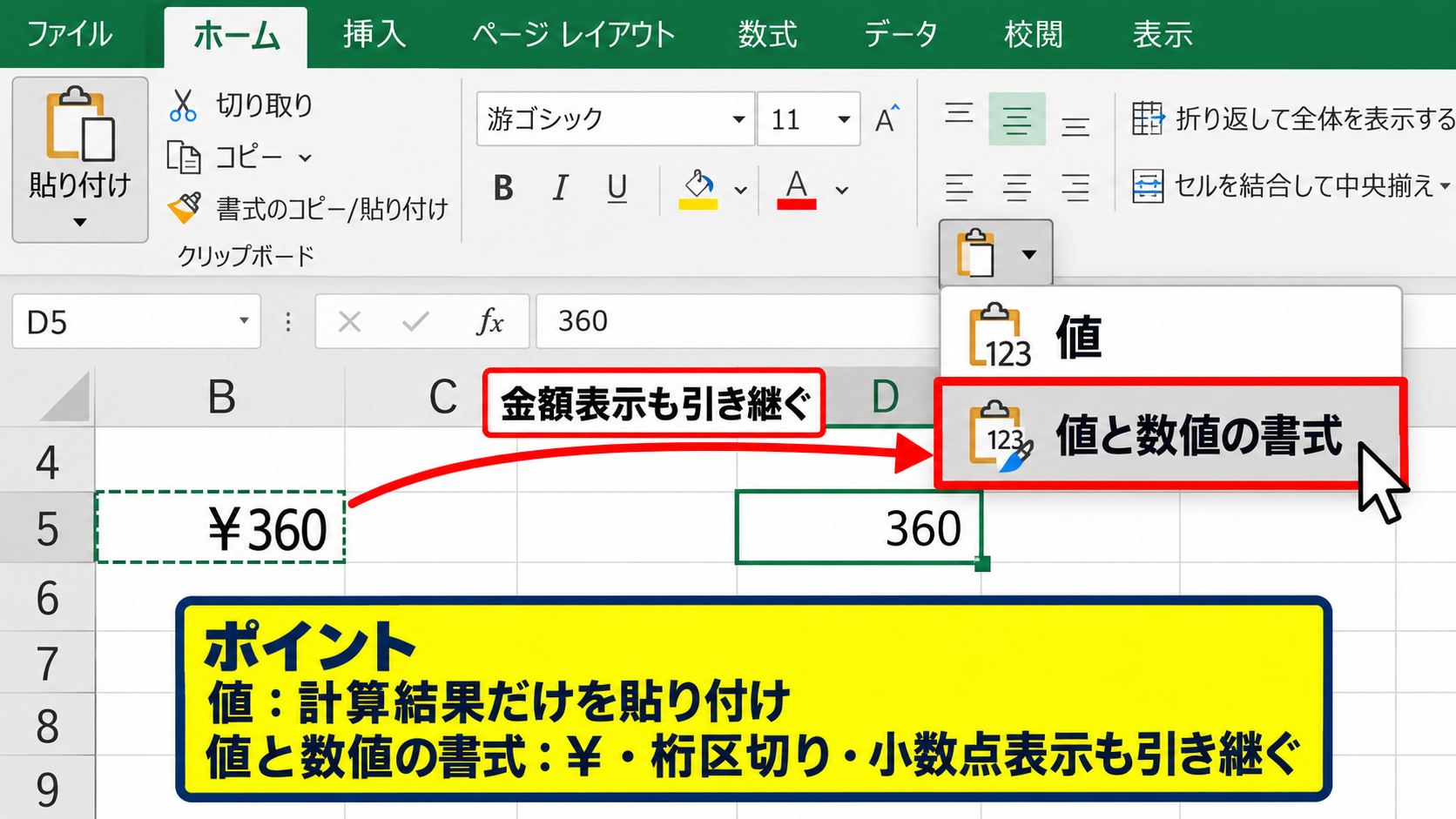Apply red font color swatch

point(796,205)
